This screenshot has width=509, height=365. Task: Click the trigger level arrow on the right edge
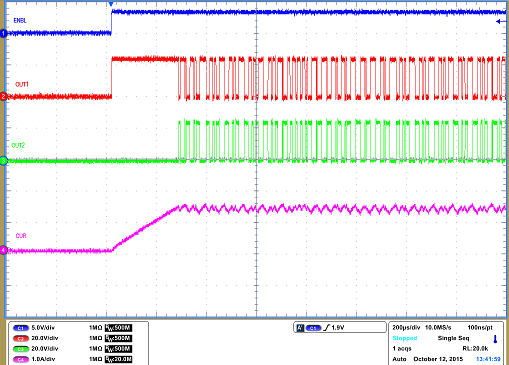point(501,22)
